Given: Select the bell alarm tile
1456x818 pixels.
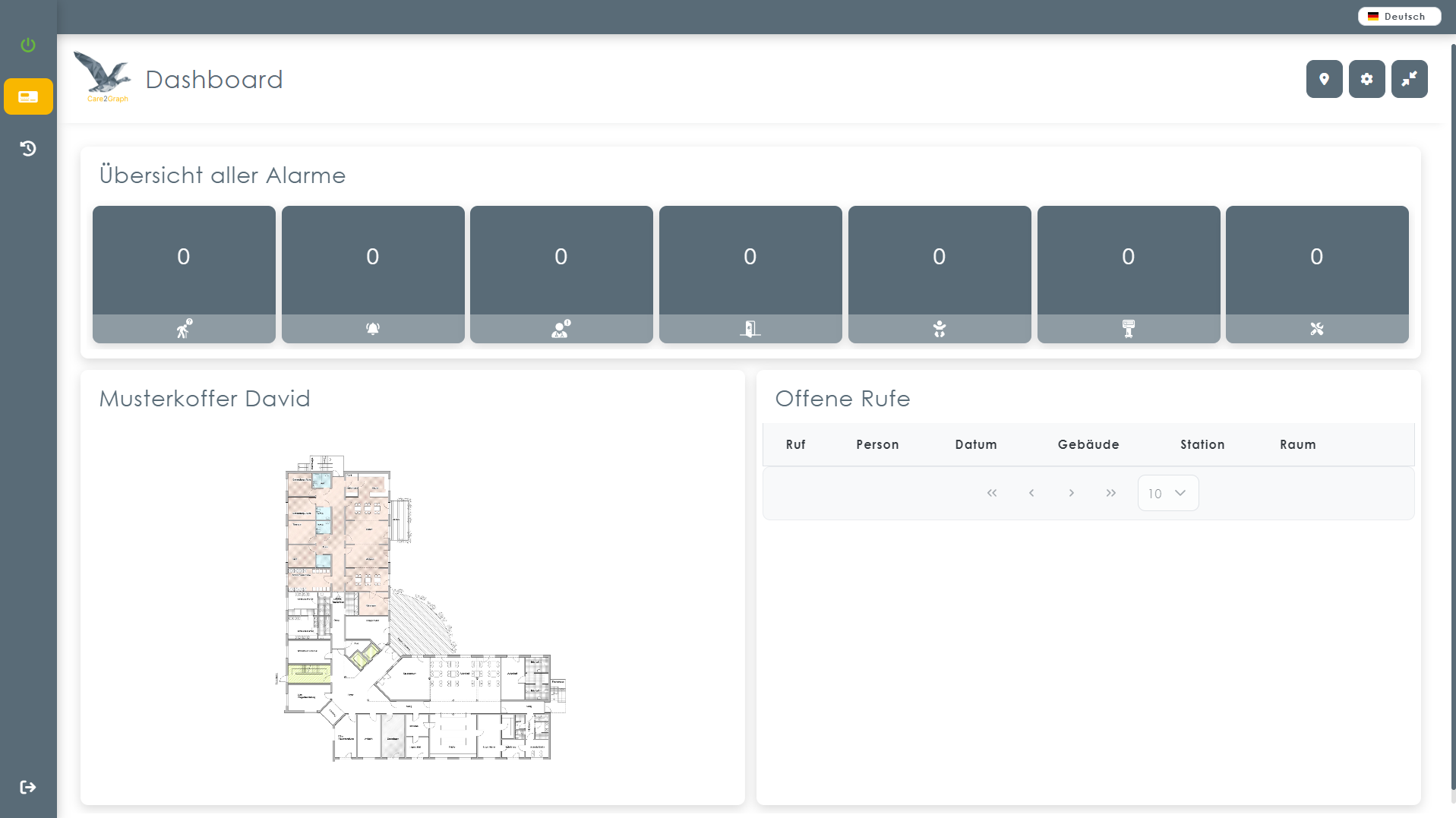Looking at the screenshot, I should tap(373, 274).
